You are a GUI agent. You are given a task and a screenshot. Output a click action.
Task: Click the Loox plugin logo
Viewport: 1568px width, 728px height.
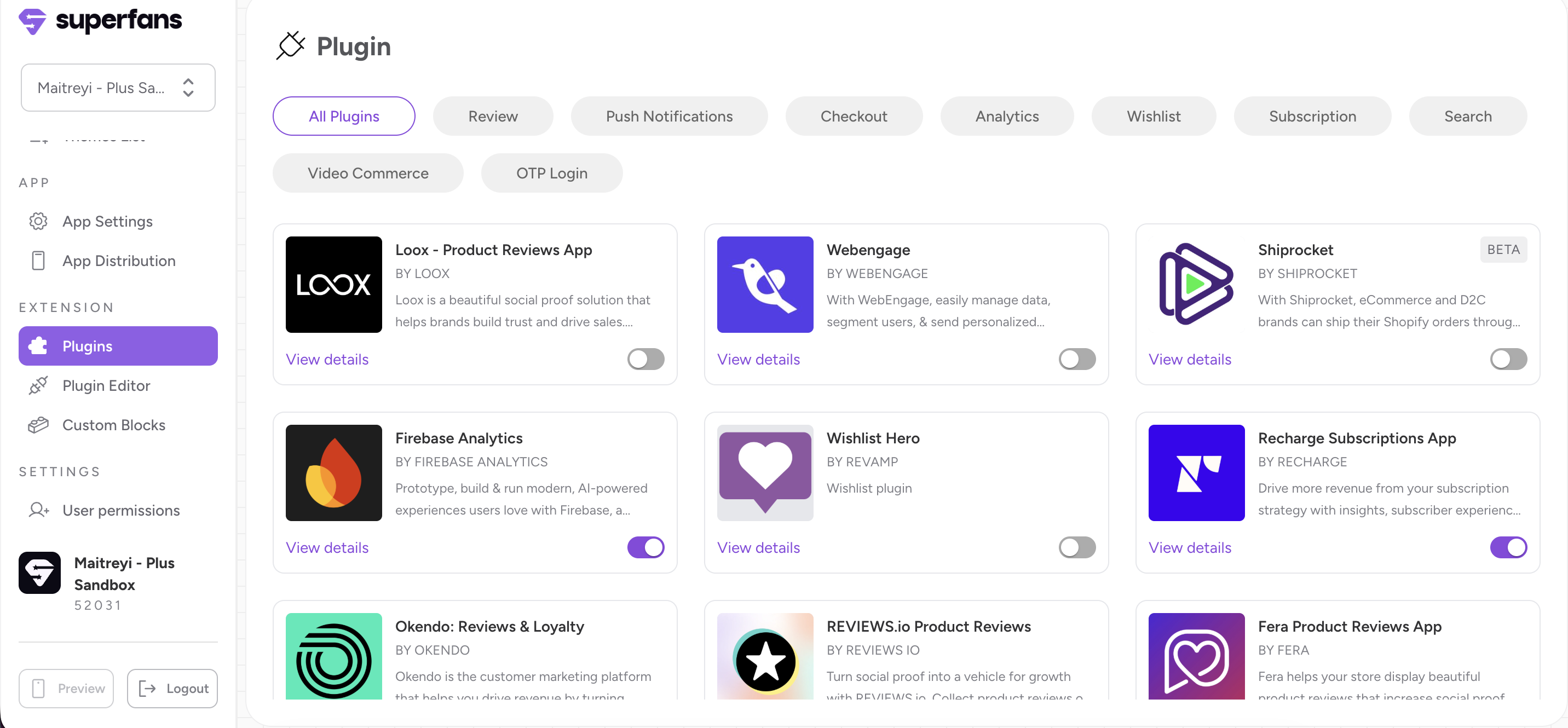(x=333, y=284)
